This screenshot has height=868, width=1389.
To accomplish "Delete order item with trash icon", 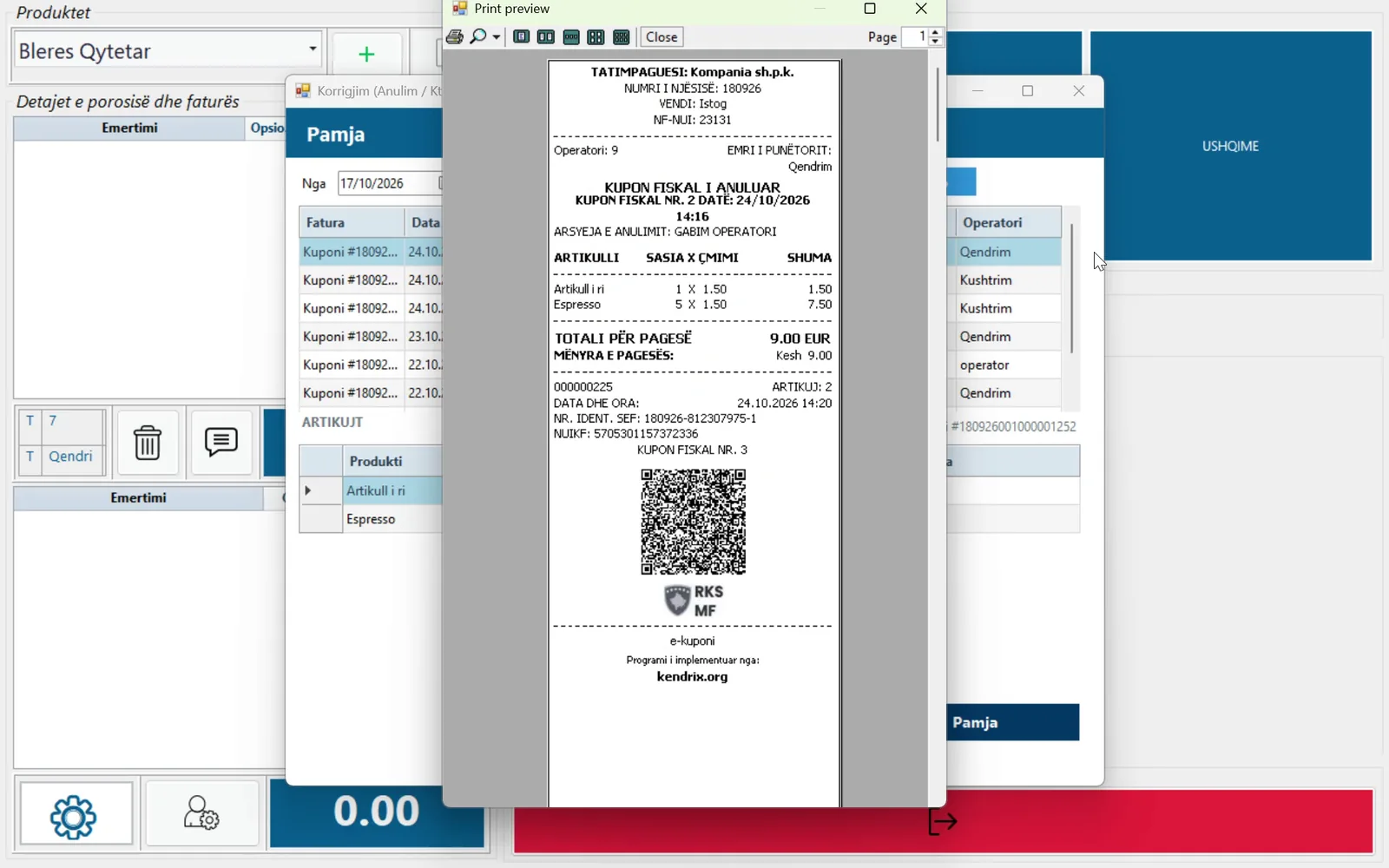I will click(x=148, y=442).
